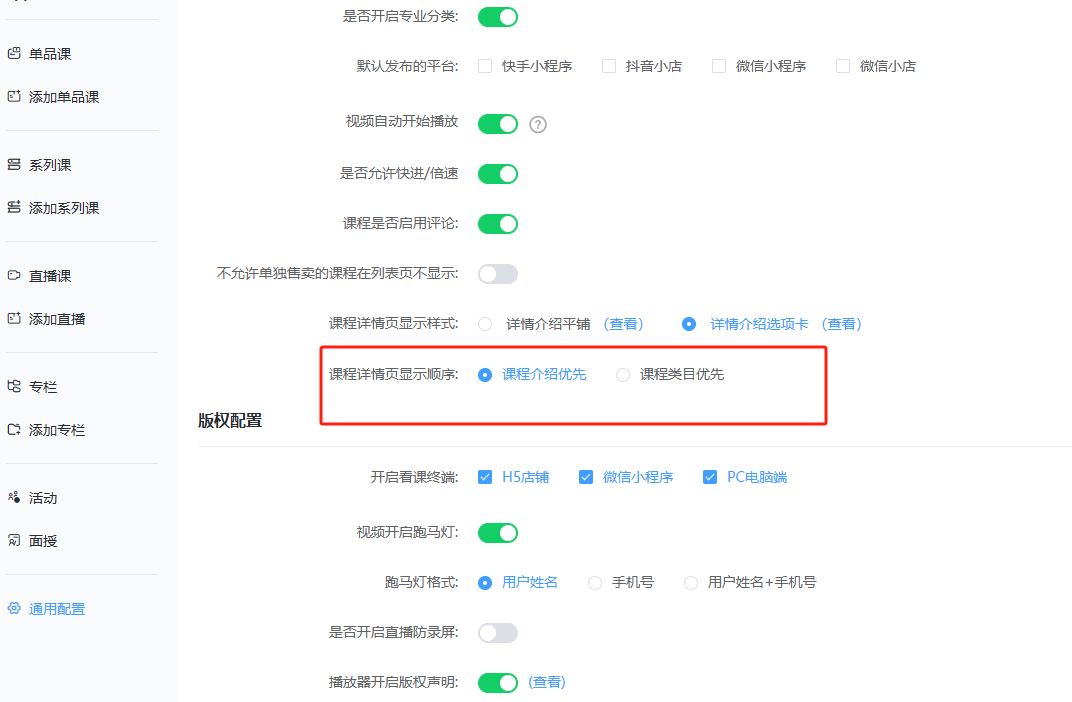This screenshot has width=1072, height=702.
Task: Select 课程介绍优先 radio option
Action: tap(485, 375)
